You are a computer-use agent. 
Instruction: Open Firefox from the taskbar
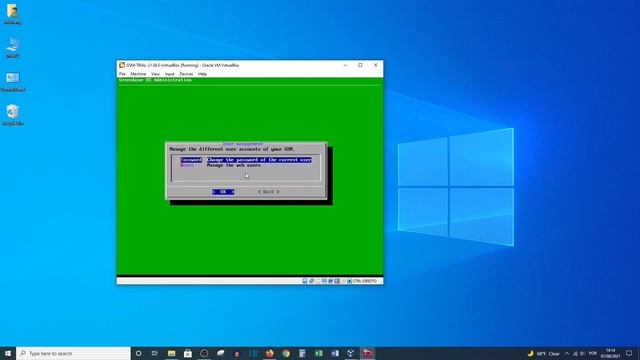269,353
